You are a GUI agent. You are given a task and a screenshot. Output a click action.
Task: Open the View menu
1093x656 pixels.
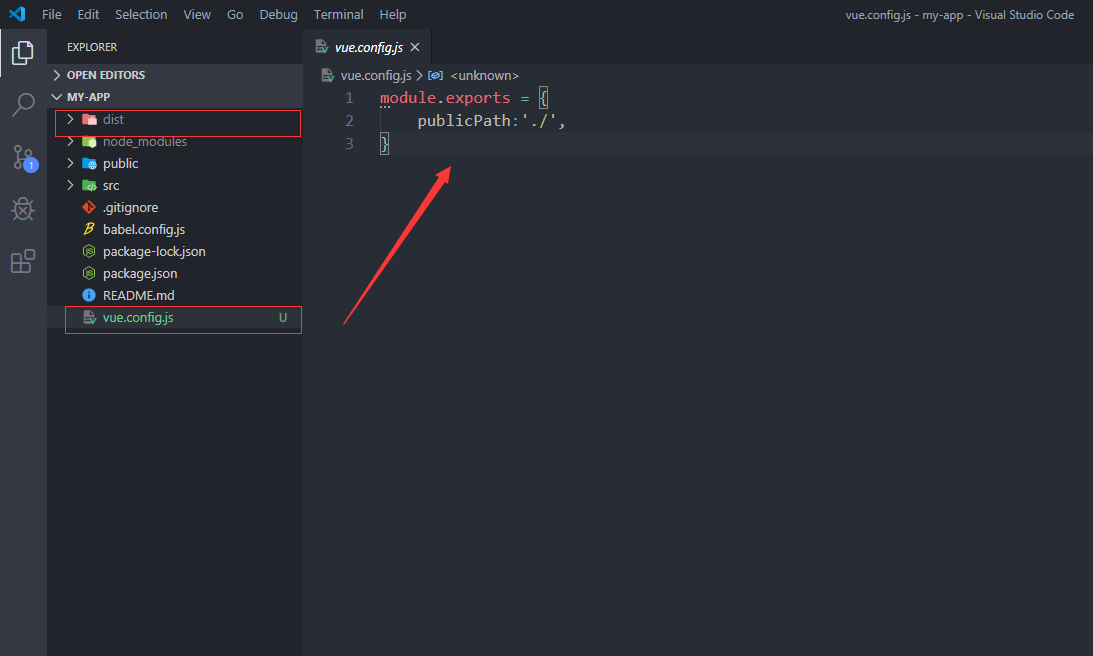click(197, 15)
